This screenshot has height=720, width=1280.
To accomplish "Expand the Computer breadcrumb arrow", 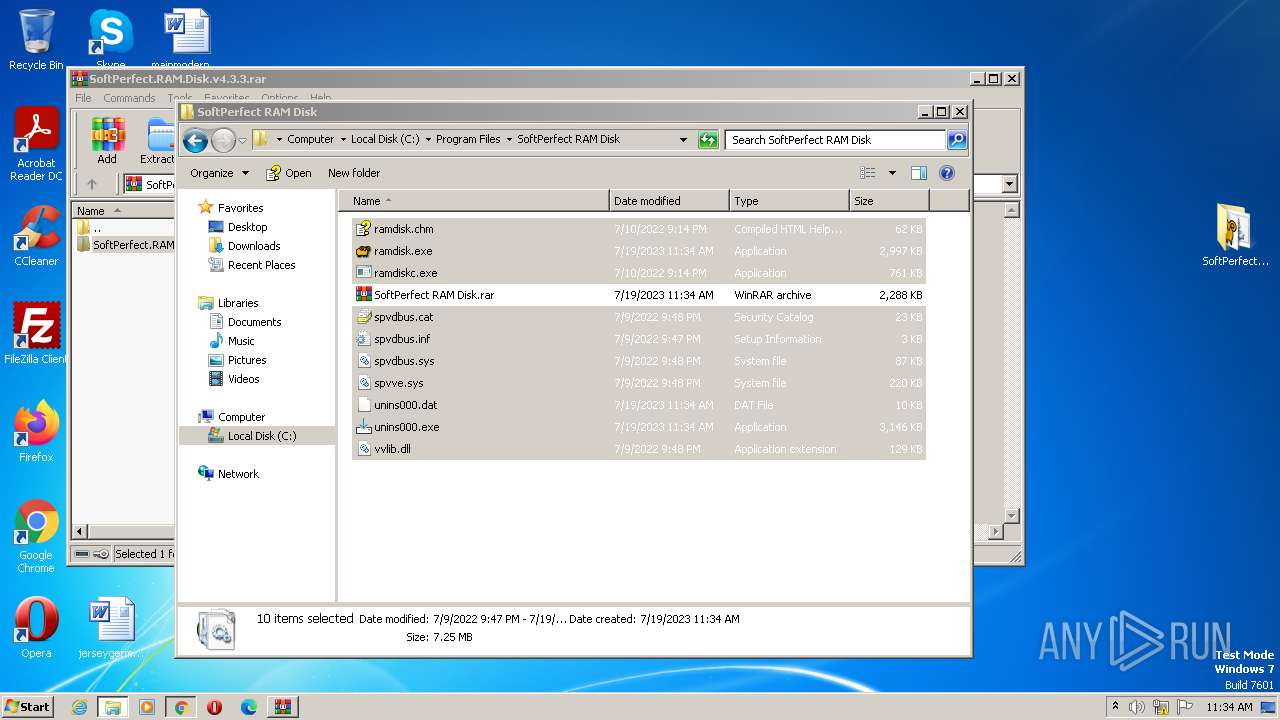I will 343,140.
